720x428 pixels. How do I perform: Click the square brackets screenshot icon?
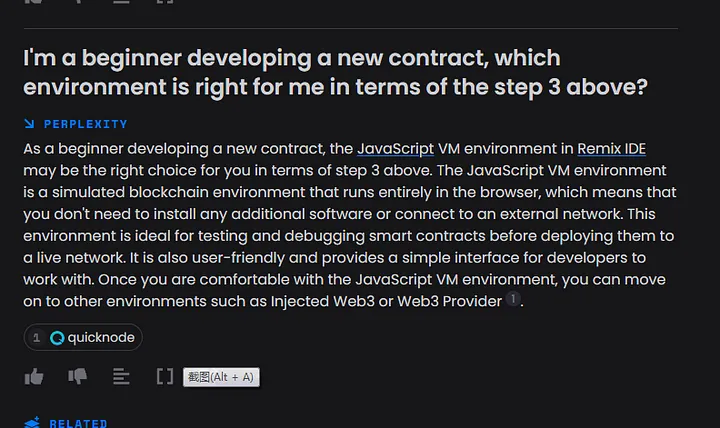(165, 377)
